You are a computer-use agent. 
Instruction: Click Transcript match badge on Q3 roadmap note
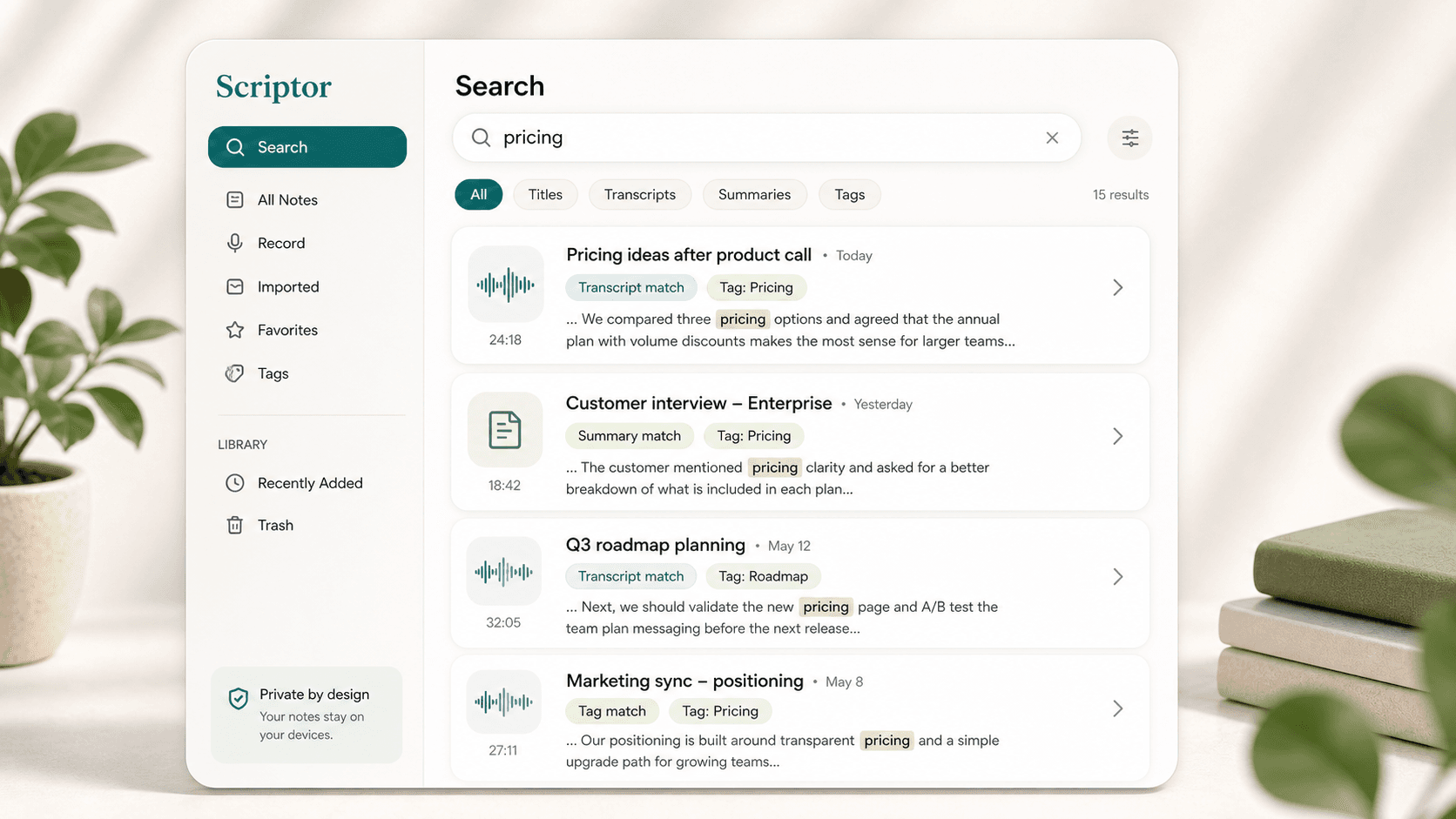click(631, 576)
